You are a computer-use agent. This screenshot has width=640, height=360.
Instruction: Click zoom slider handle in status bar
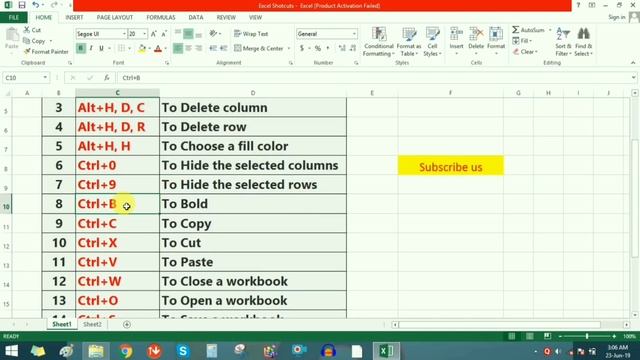tap(587, 336)
